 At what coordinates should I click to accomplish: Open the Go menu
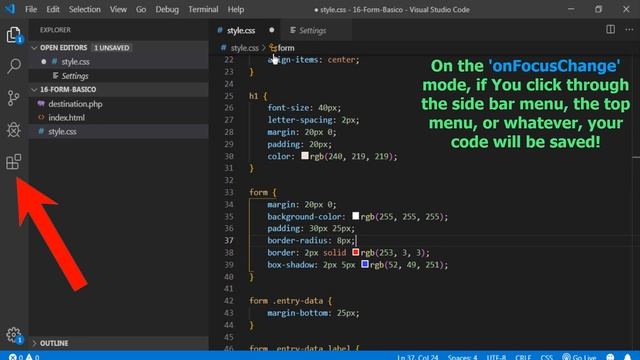(141, 9)
